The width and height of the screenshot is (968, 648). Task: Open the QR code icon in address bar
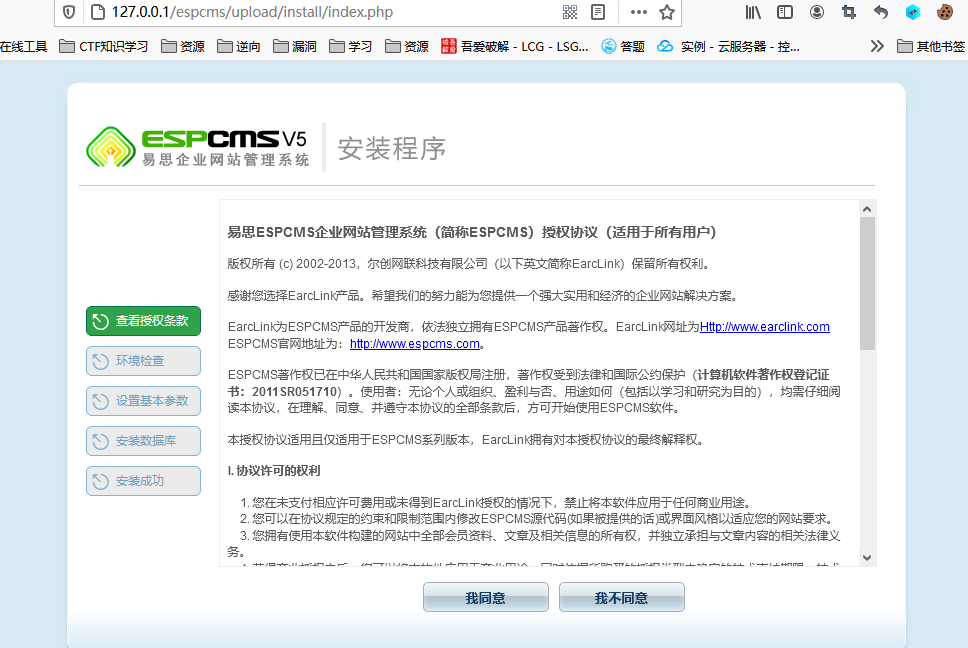570,12
